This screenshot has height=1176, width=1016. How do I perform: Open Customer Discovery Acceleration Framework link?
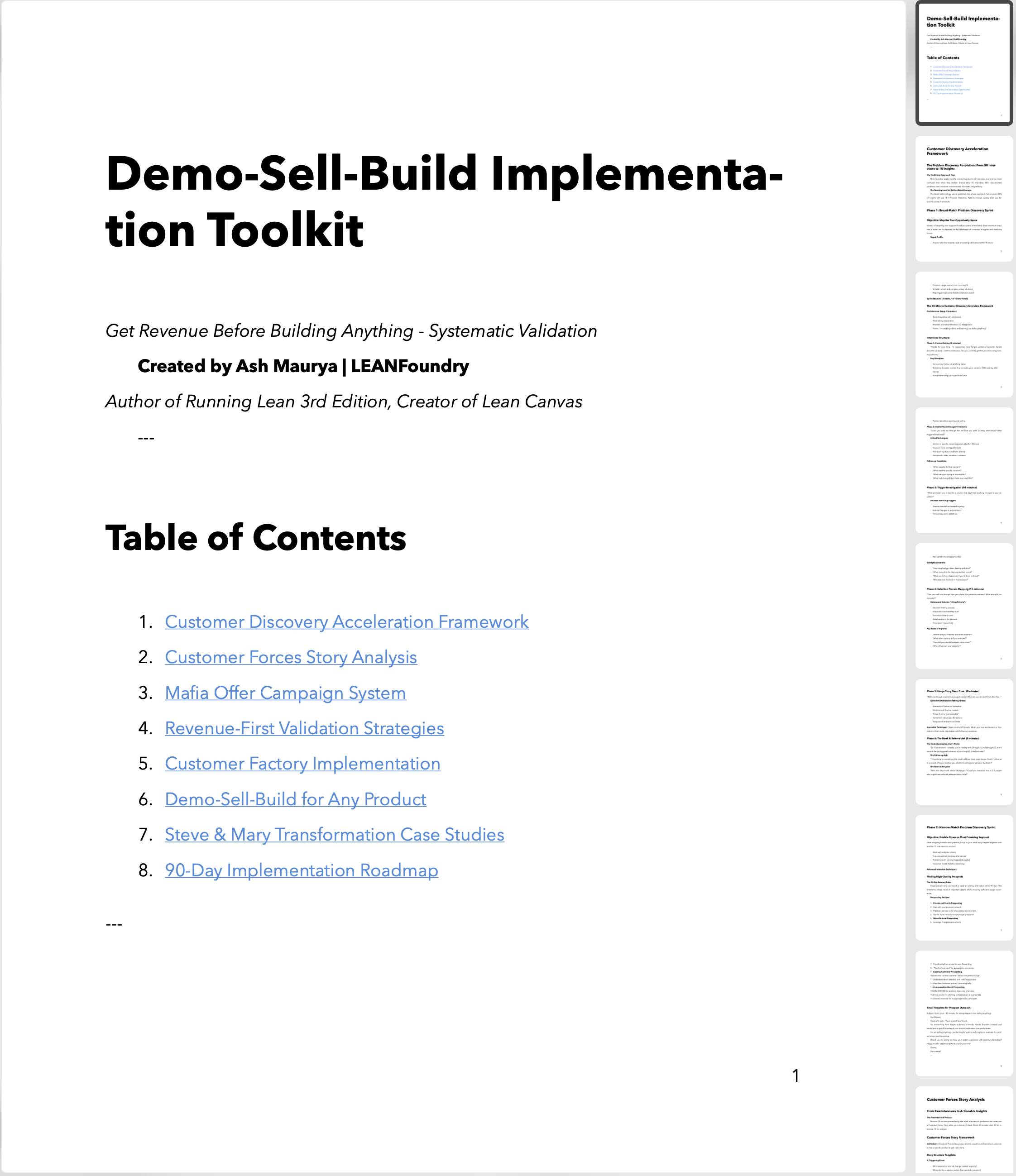[x=346, y=622]
